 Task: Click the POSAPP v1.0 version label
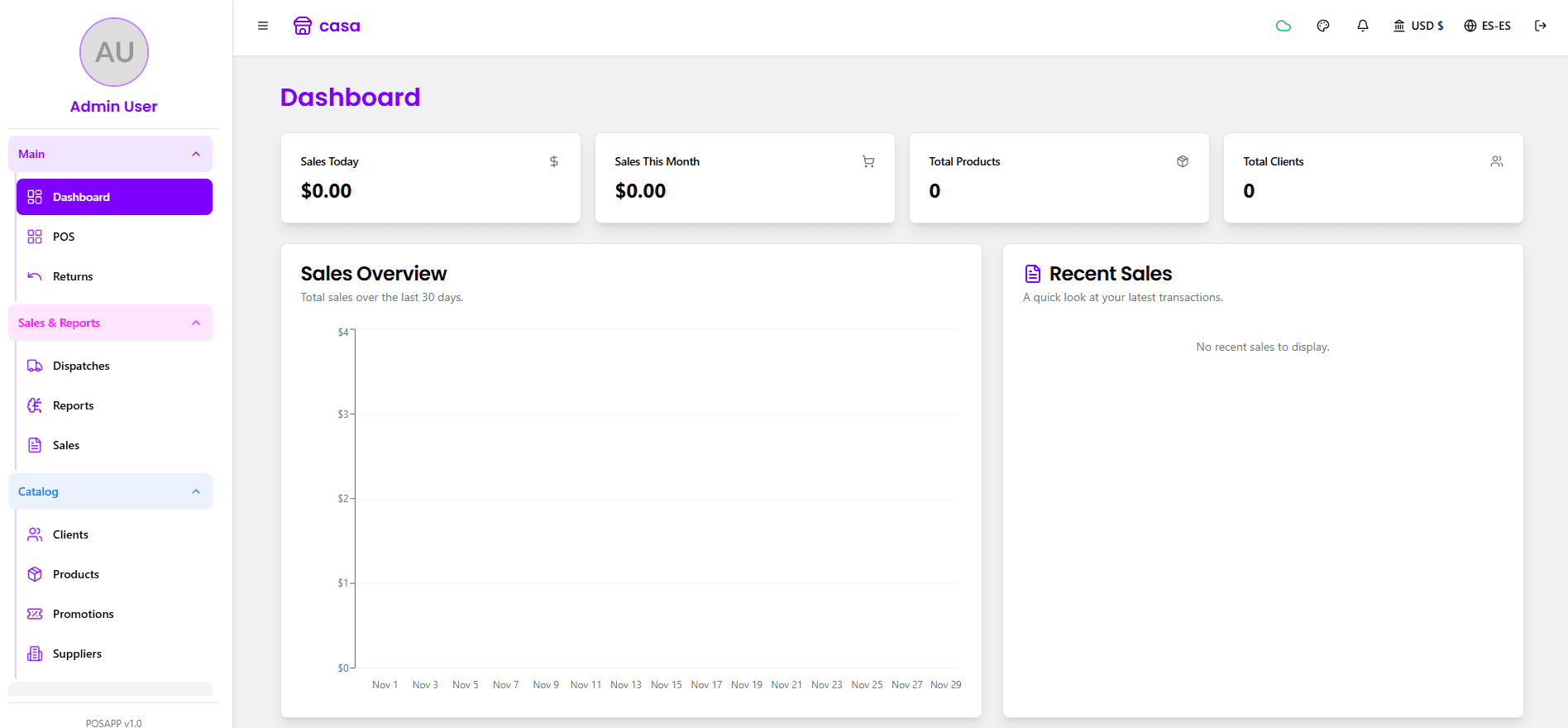[113, 723]
